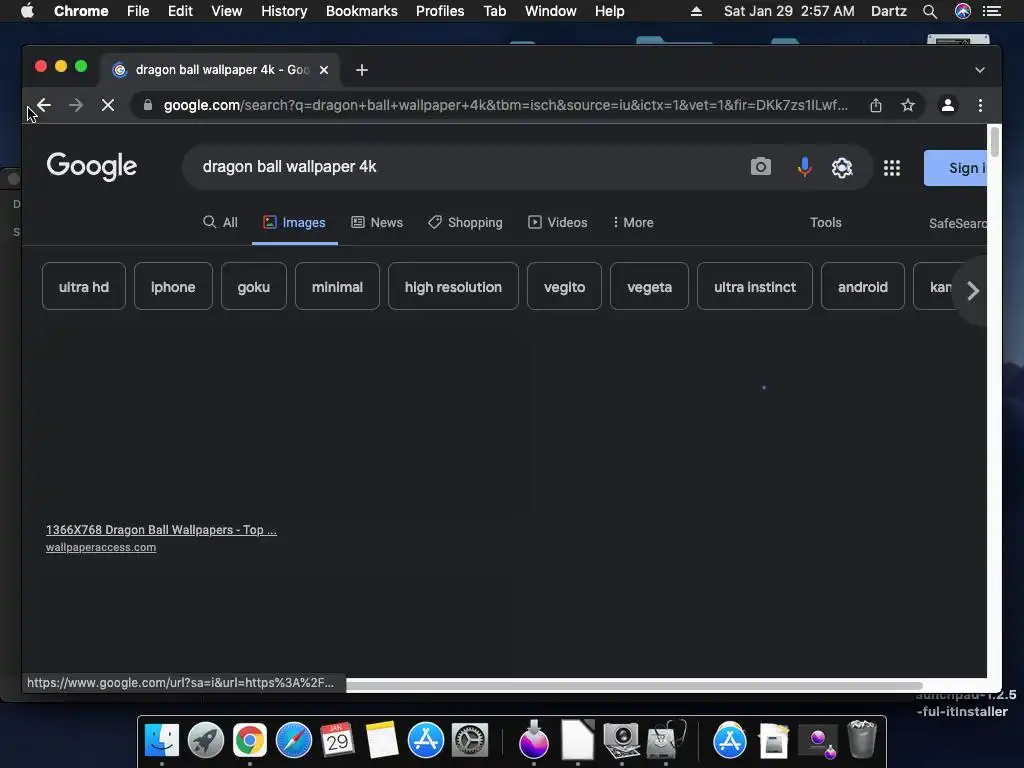Open the History menu
Viewport: 1024px width, 768px height.
point(284,11)
